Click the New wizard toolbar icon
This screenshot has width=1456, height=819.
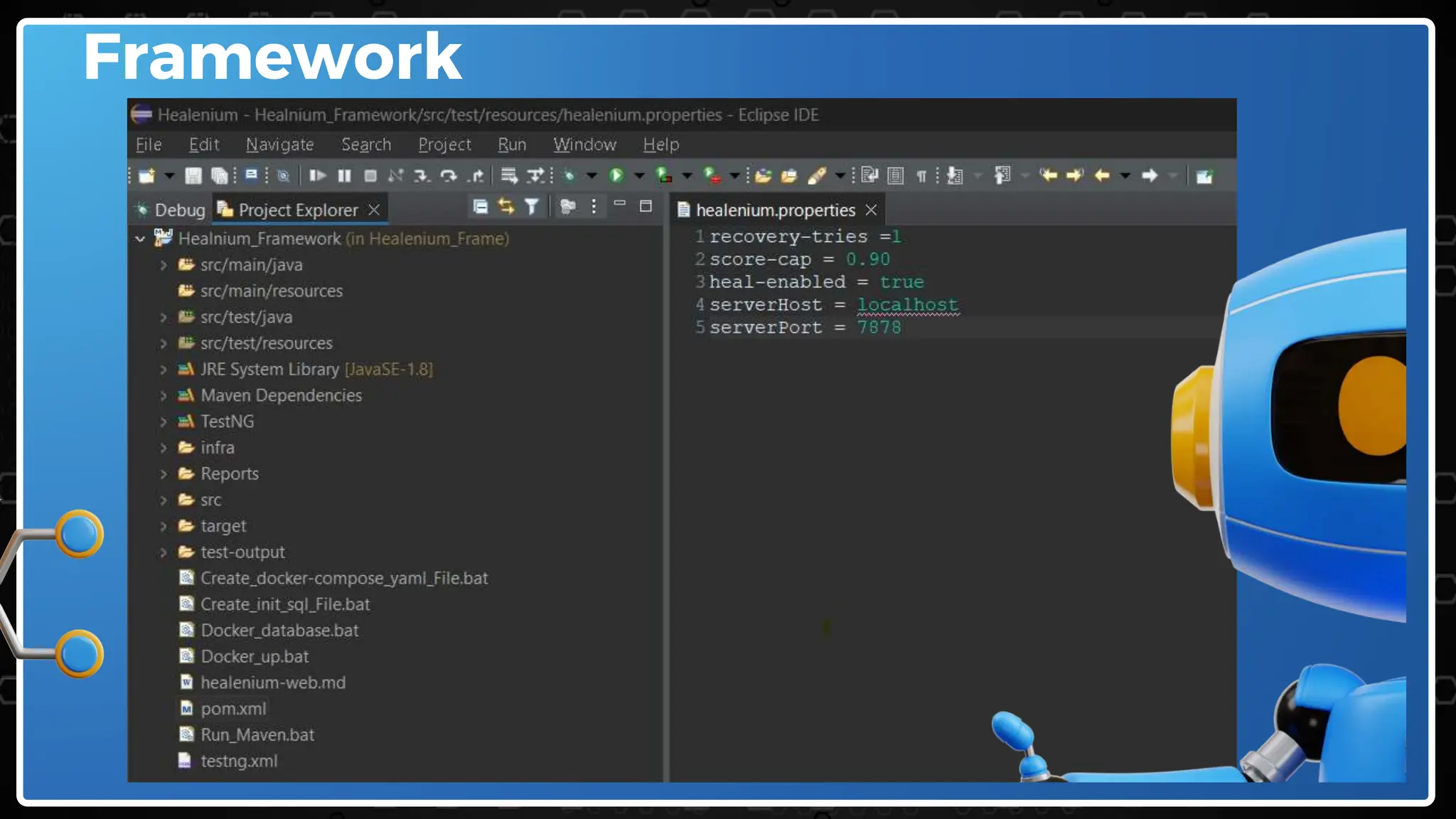[147, 176]
